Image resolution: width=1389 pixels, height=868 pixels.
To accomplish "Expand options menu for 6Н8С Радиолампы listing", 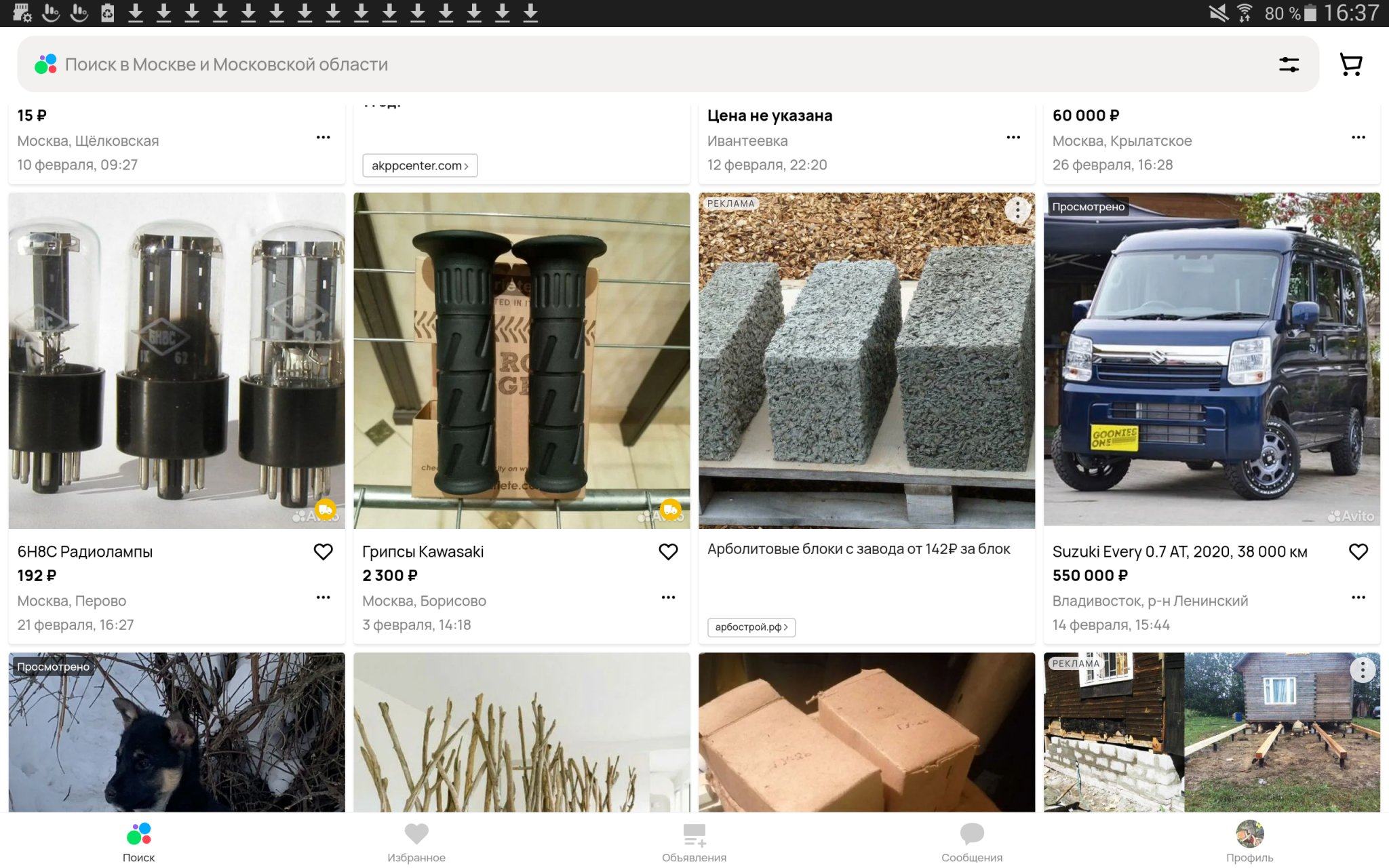I will point(323,597).
